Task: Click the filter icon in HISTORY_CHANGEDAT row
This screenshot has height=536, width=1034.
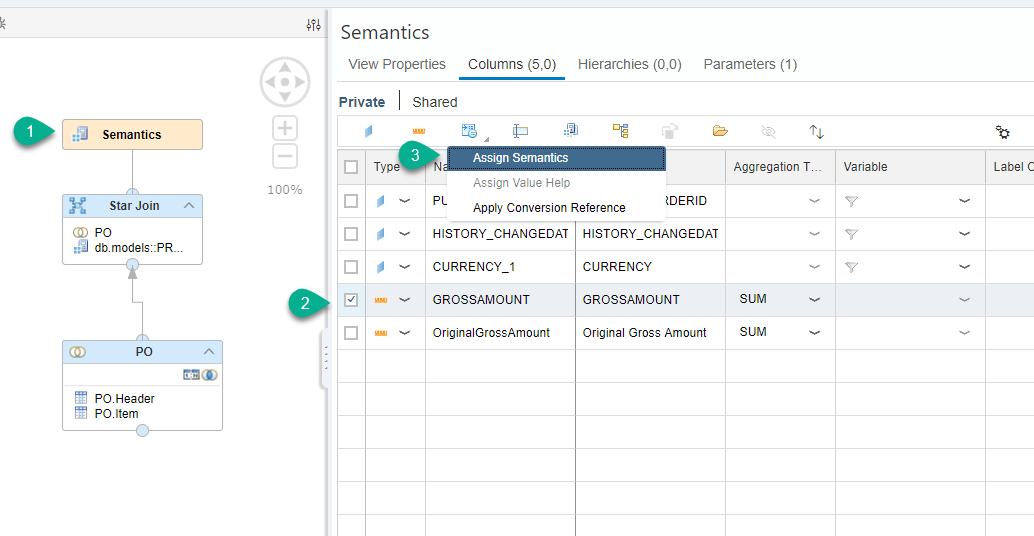Action: pyautogui.click(x=851, y=234)
